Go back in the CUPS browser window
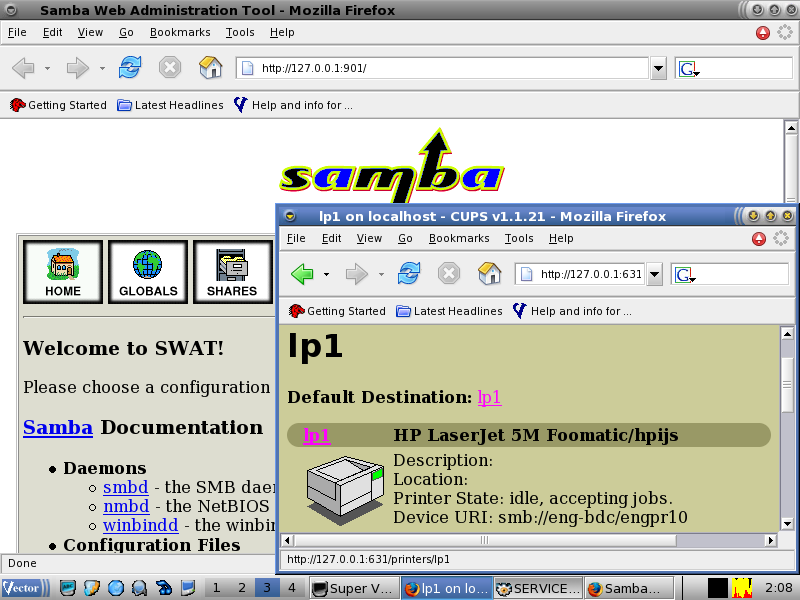Screen dimensions: 800x600 pyautogui.click(x=302, y=274)
